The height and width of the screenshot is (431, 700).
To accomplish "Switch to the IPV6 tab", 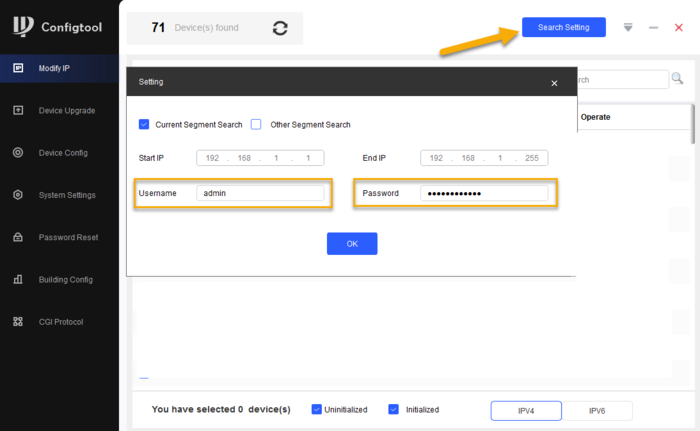I will [x=597, y=410].
